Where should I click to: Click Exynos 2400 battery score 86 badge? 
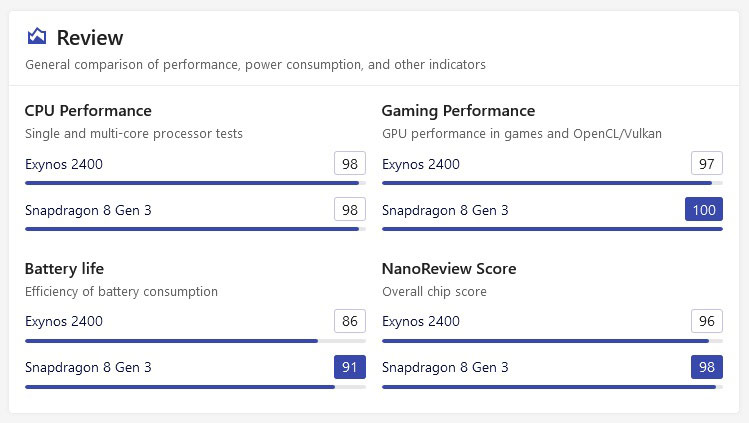(x=350, y=322)
